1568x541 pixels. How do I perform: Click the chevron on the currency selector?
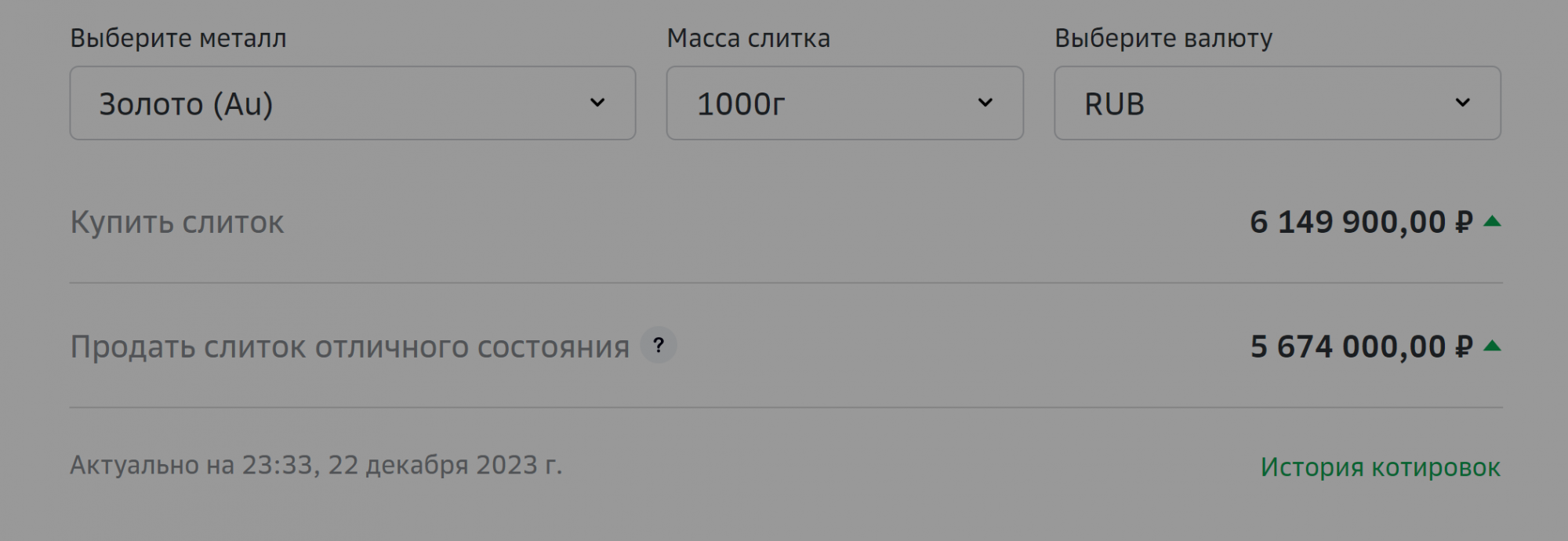[1461, 103]
